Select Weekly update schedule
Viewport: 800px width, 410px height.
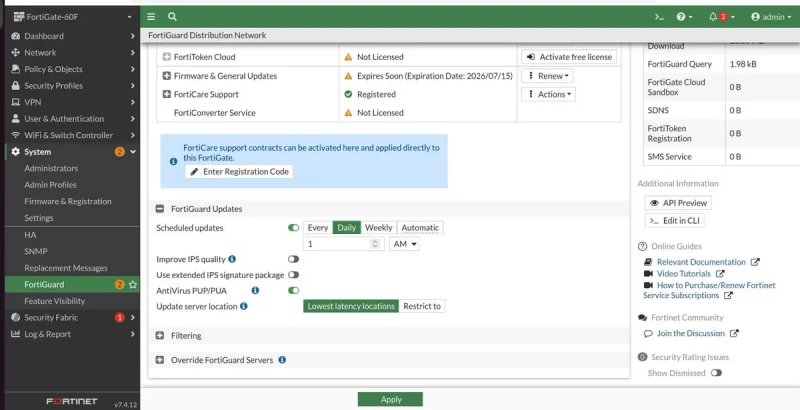(x=379, y=228)
